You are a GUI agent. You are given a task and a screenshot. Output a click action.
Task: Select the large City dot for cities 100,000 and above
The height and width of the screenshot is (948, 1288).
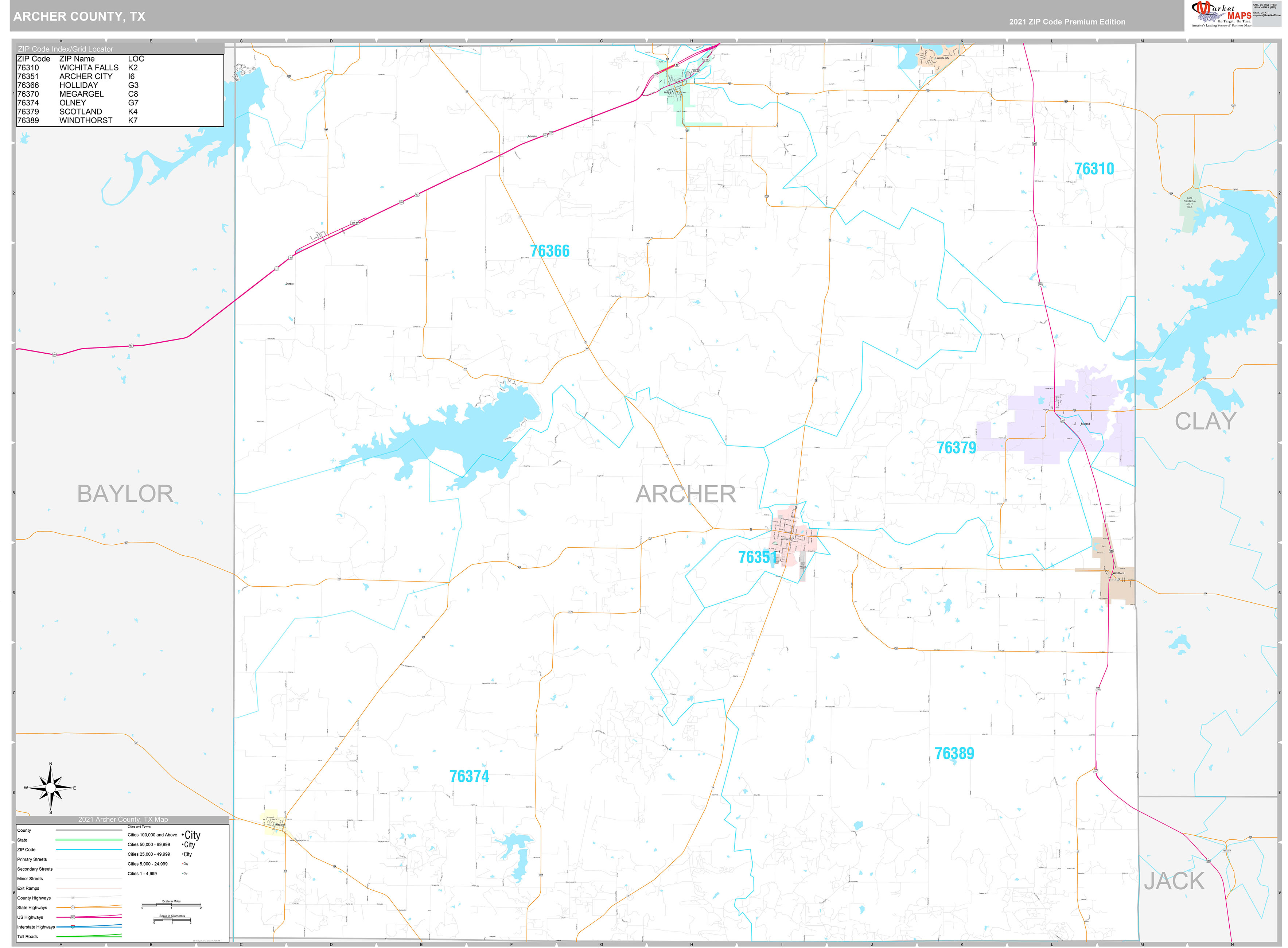coord(183,835)
